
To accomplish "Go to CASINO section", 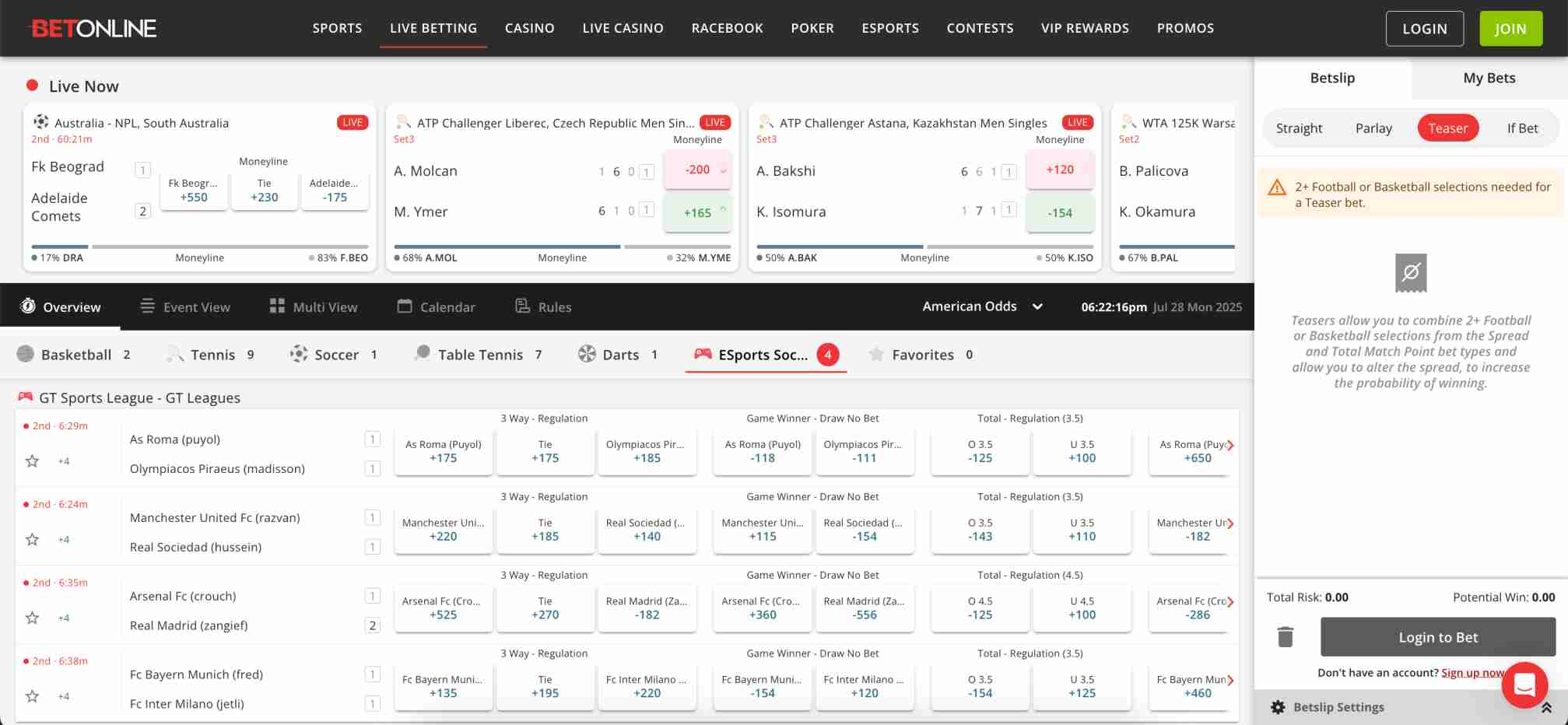I will click(529, 28).
